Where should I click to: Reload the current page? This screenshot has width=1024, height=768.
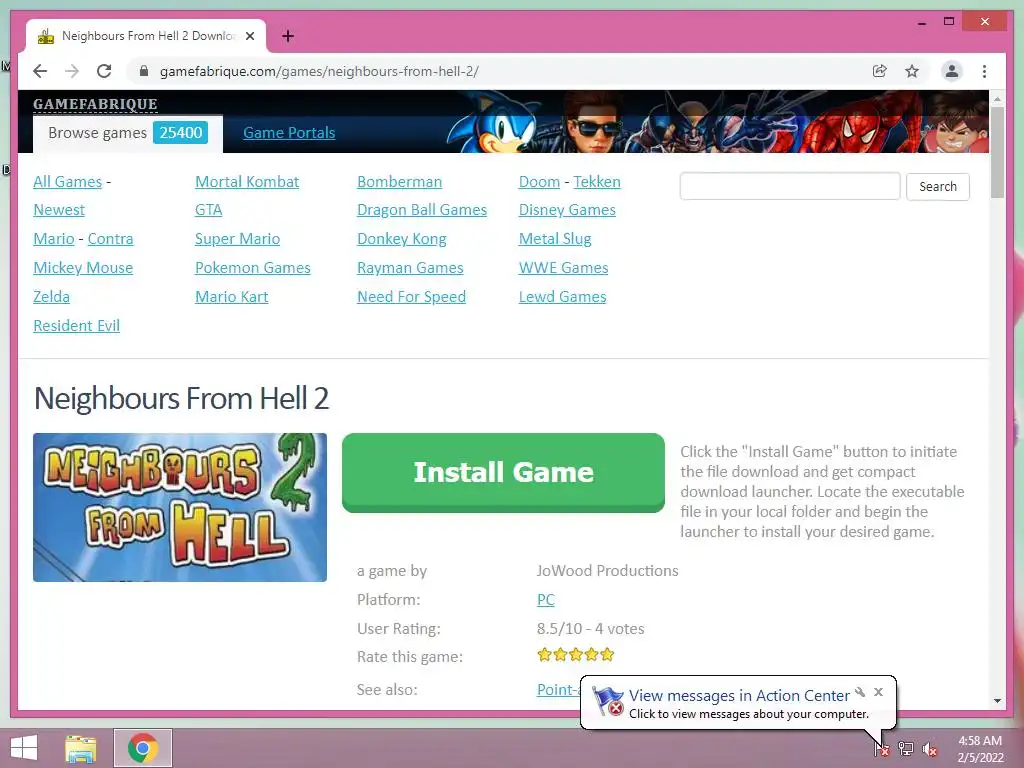pyautogui.click(x=104, y=71)
